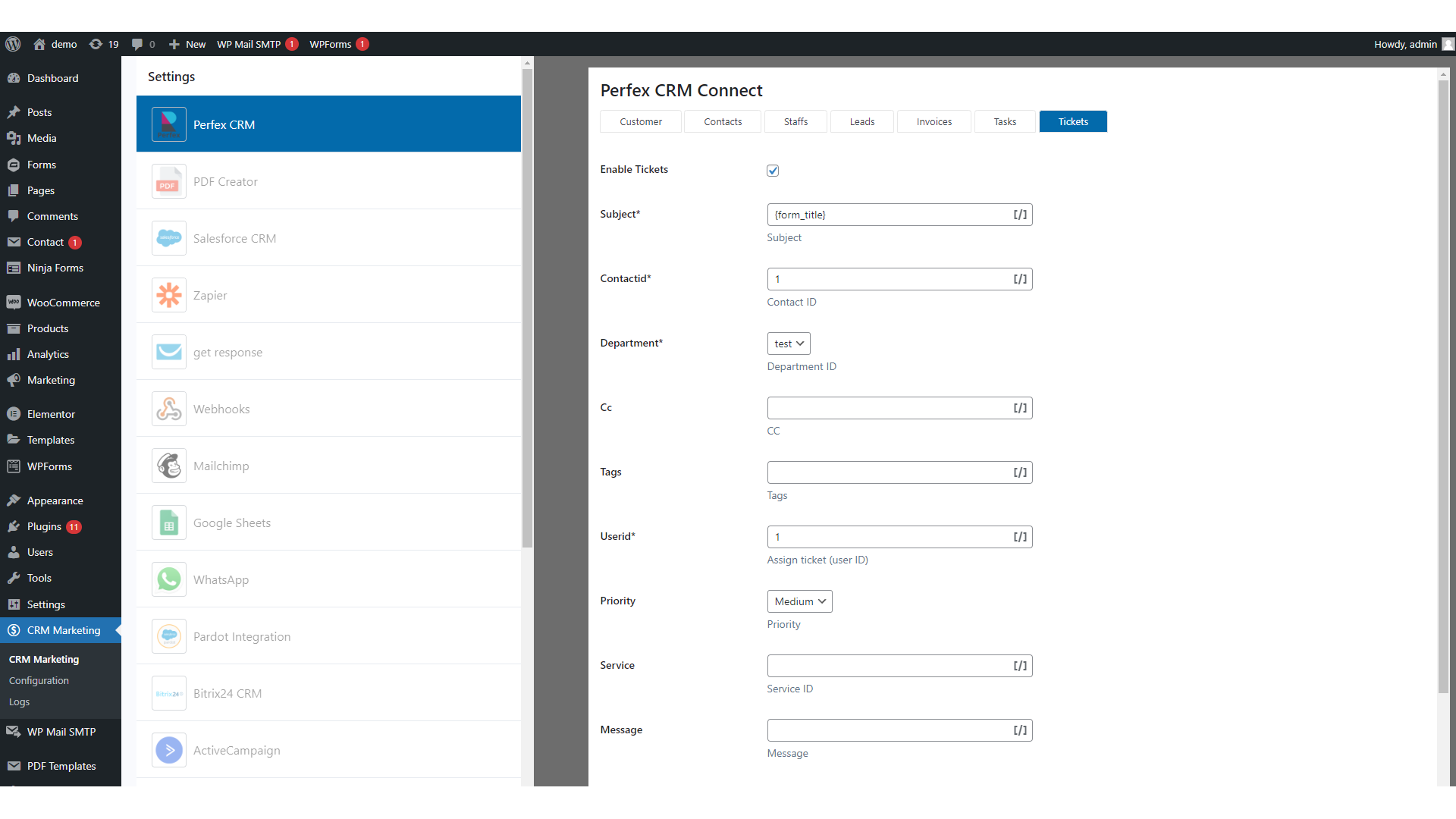Click the Zapier integration icon
This screenshot has height=819, width=1456.
(x=168, y=296)
